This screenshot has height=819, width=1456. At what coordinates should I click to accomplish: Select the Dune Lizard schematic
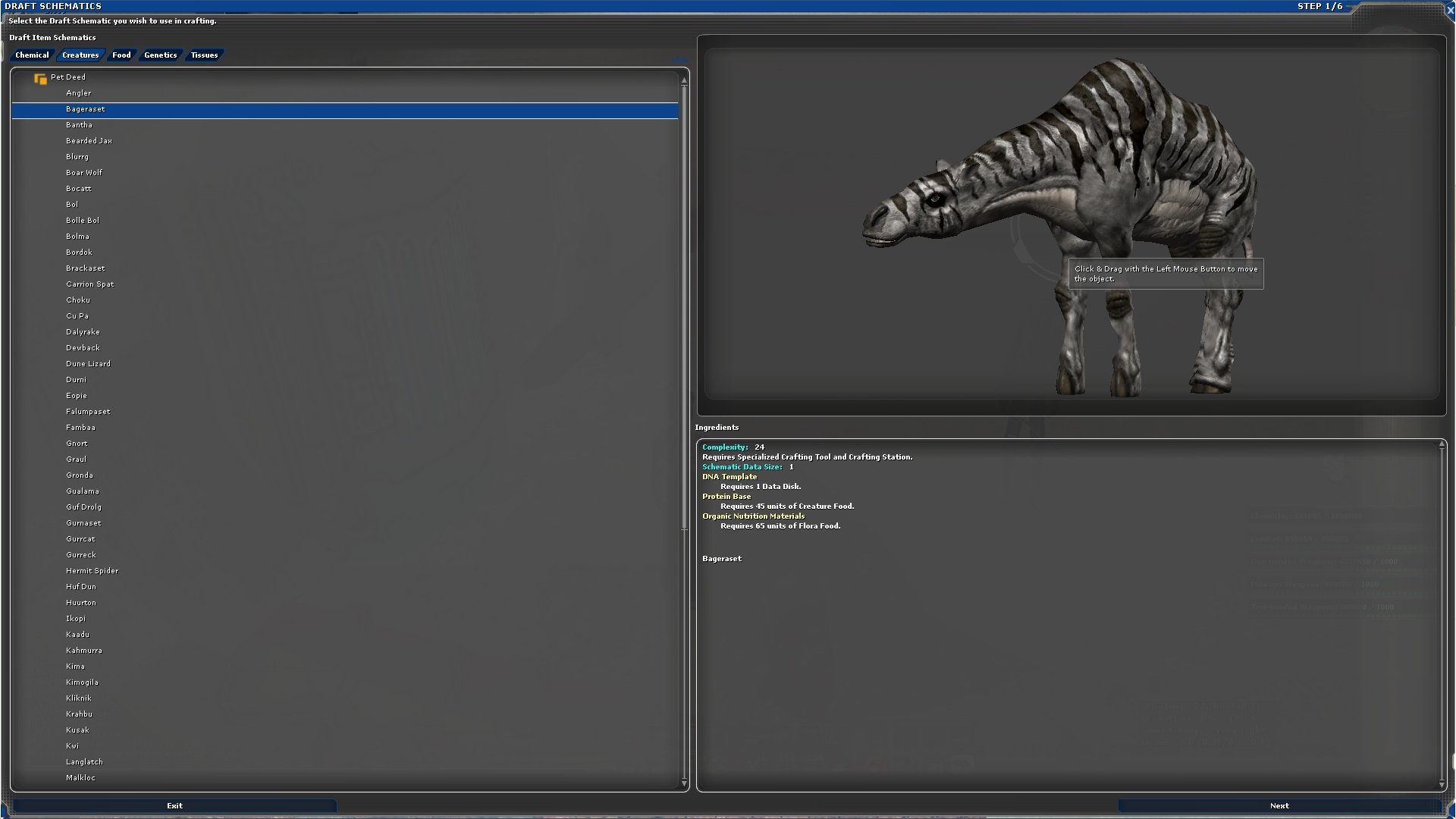pos(88,364)
